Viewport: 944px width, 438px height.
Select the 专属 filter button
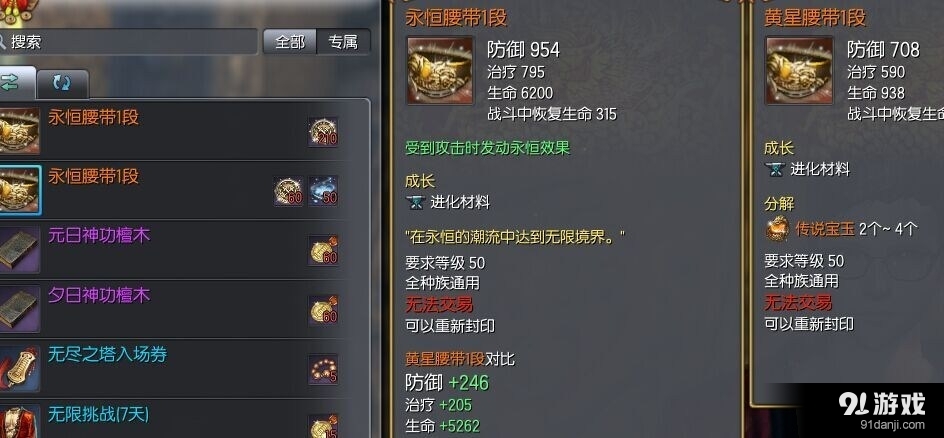343,42
